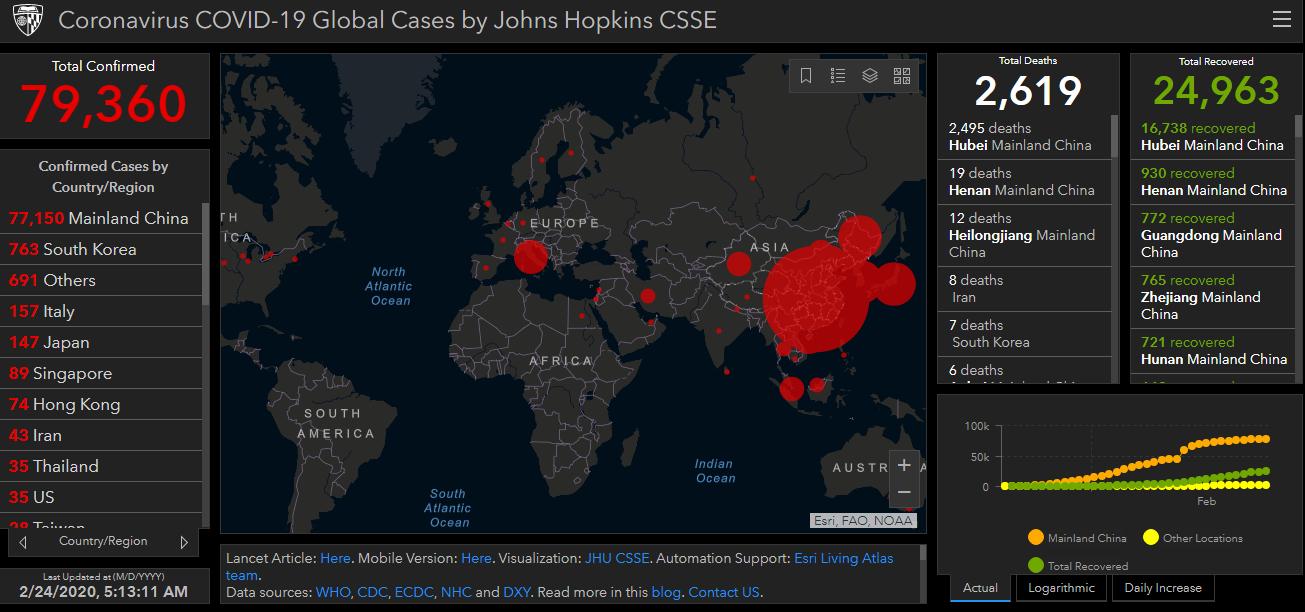This screenshot has width=1305, height=612.
Task: Switch to the Actual chart tab
Action: point(980,588)
